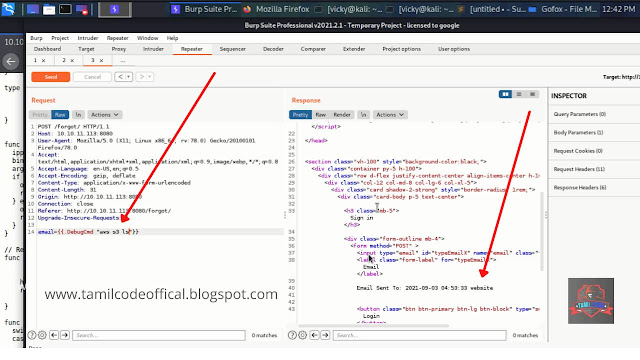This screenshot has width=640, height=360.
Task: Click request search help icon
Action: 32,335
